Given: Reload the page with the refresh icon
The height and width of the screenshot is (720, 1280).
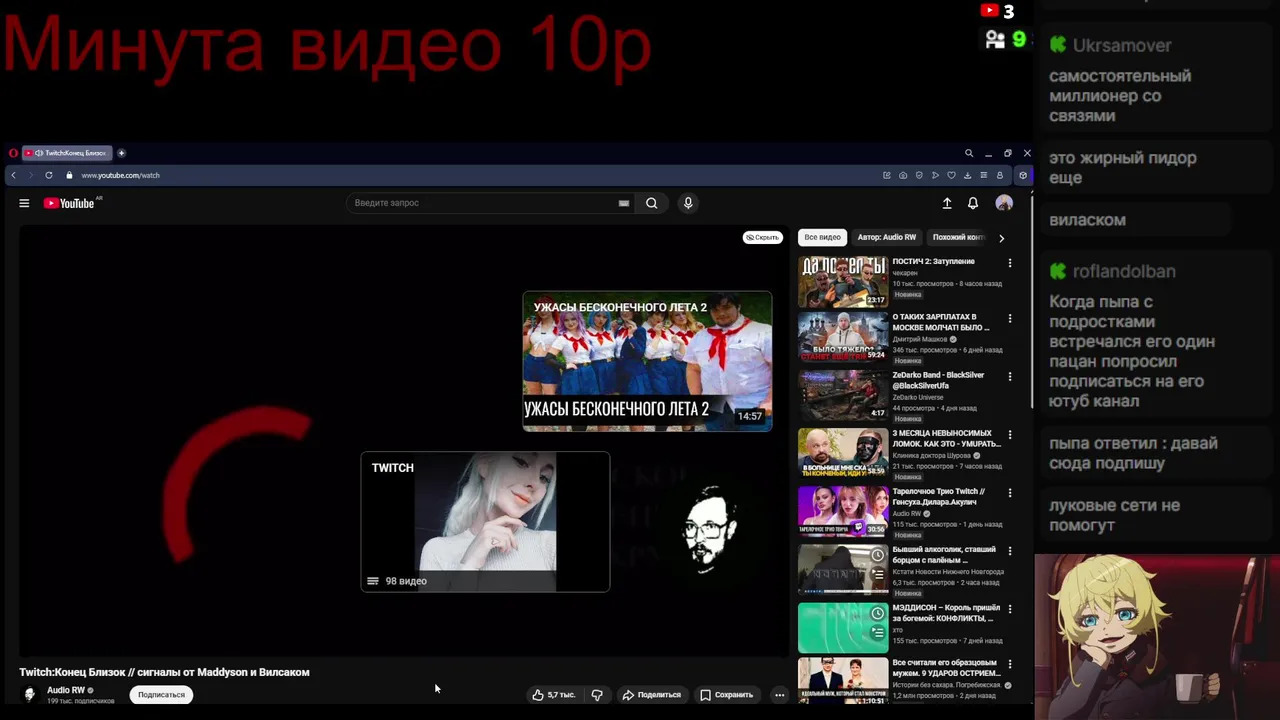Looking at the screenshot, I should point(48,175).
